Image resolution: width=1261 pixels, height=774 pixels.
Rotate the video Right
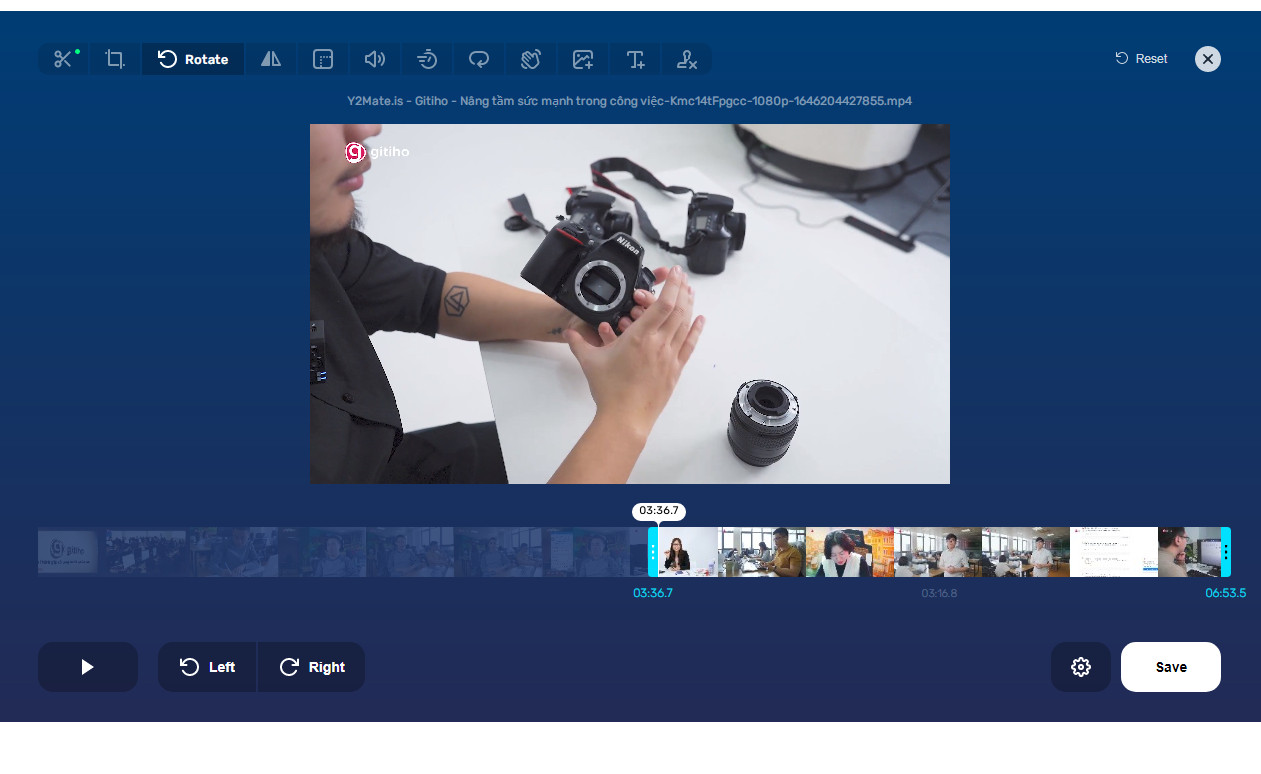(312, 667)
